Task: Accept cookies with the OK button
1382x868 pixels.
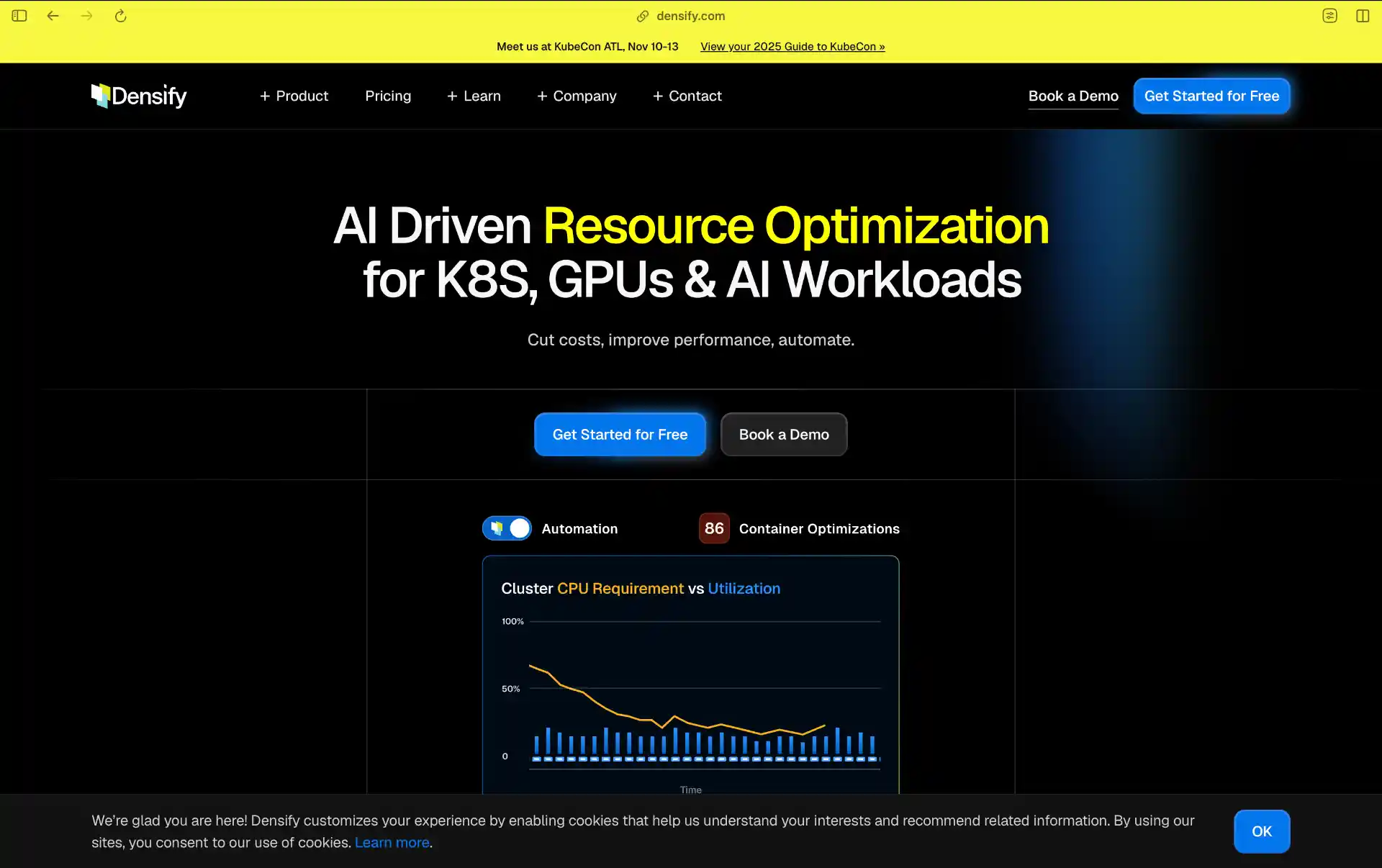Action: (1261, 831)
